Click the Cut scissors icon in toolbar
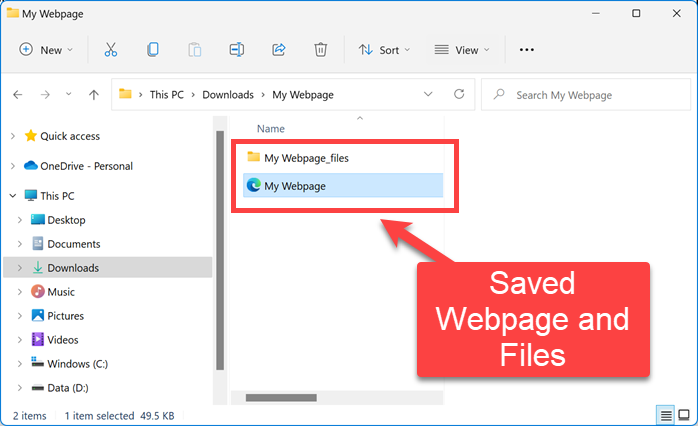The height and width of the screenshot is (426, 698). click(x=110, y=49)
